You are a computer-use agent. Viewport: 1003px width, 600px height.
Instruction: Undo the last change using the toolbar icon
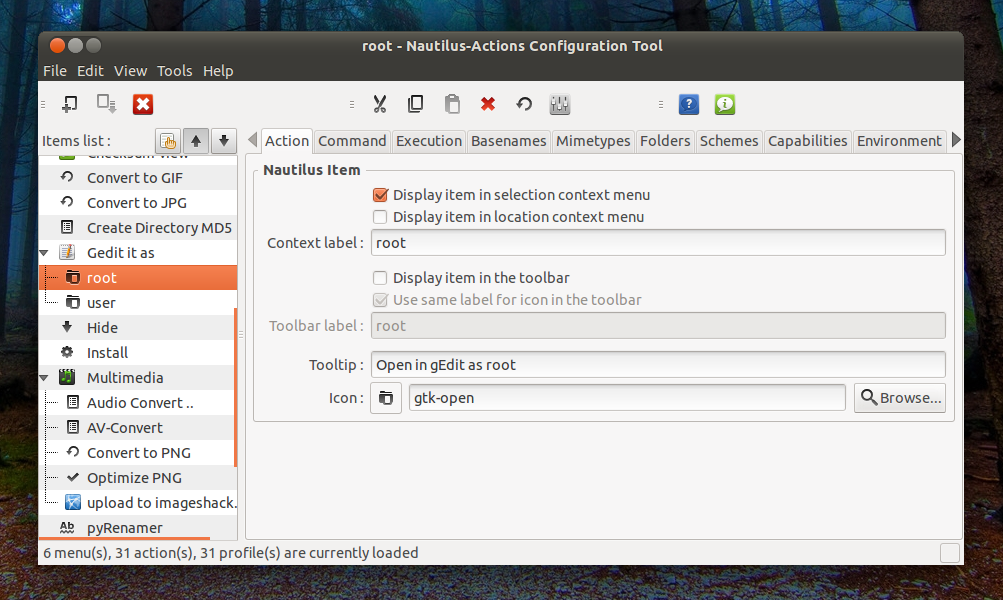coord(523,103)
